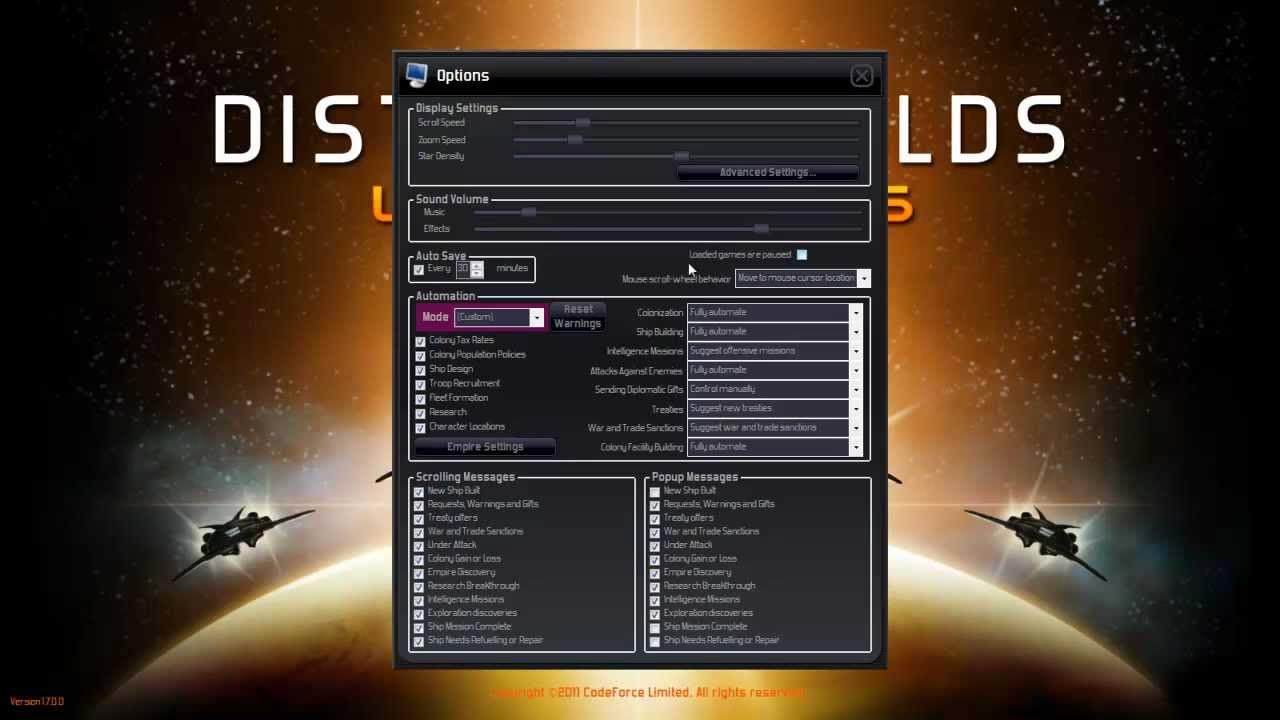1280x720 pixels.
Task: Toggle Colony Population Policies checkbox
Action: click(420, 355)
